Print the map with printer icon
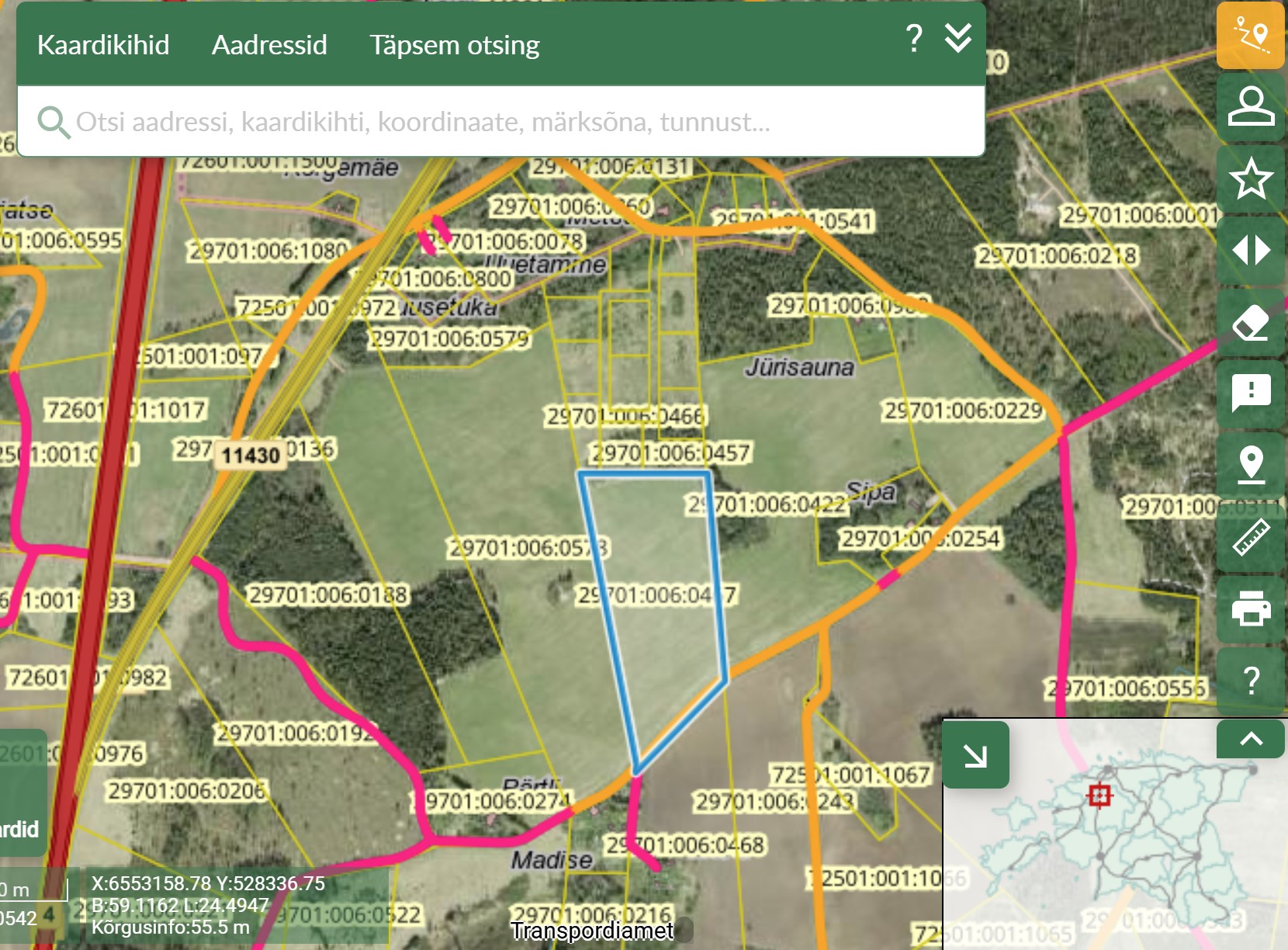 (x=1250, y=608)
